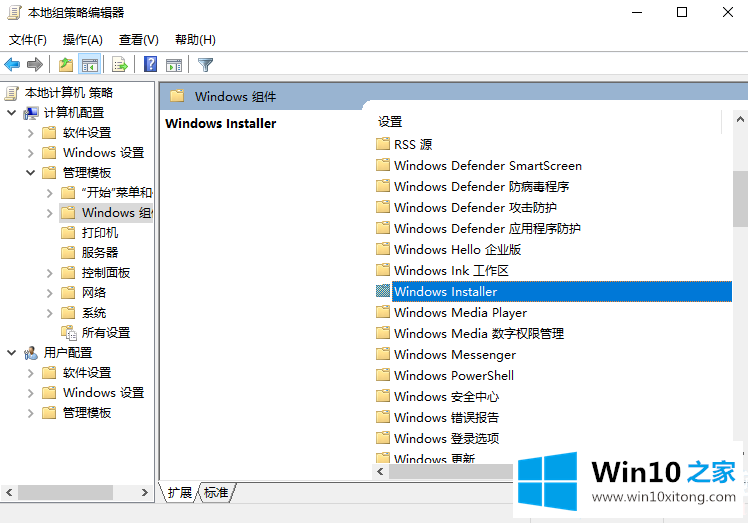Screen dimensions: 748x523
Task: Click the Windows Defender SmartScreen folder icon
Action: click(383, 165)
